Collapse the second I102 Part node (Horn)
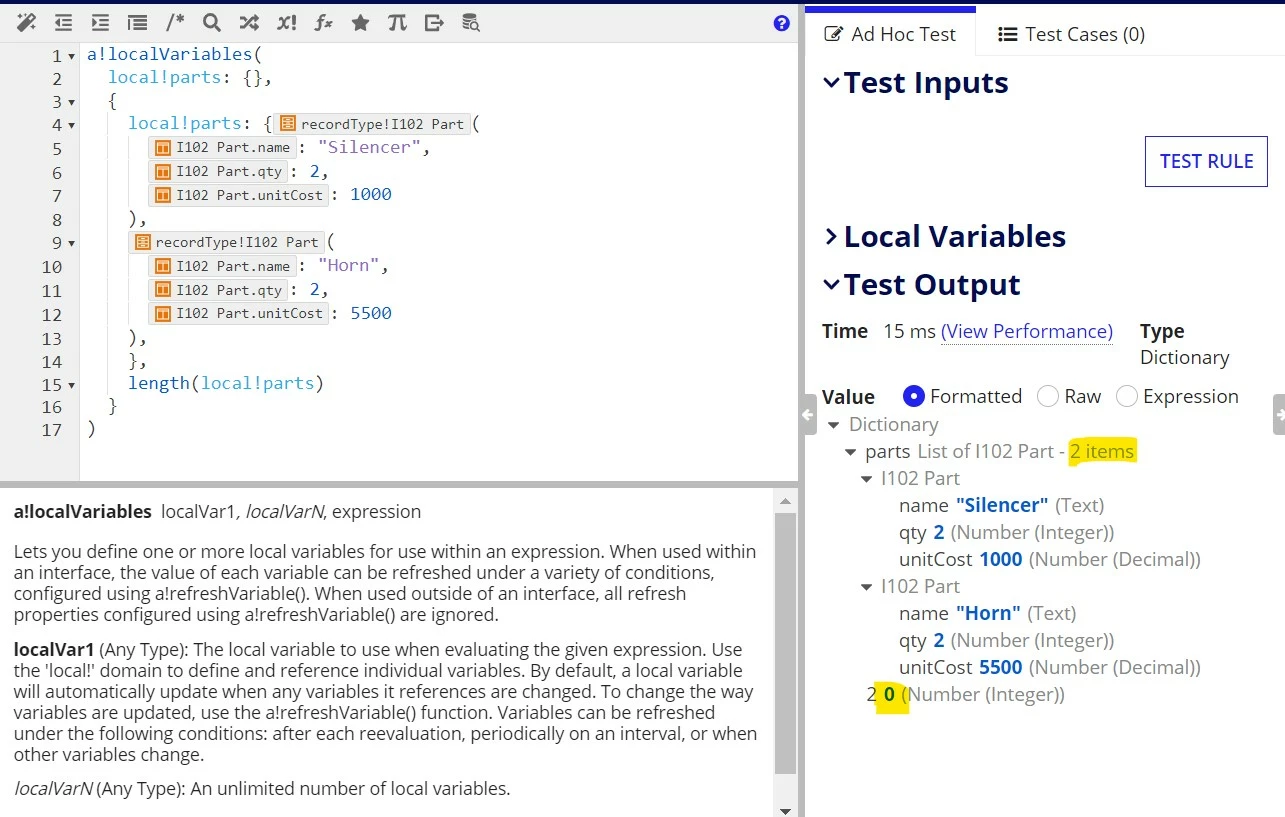The image size is (1285, 817). 867,587
